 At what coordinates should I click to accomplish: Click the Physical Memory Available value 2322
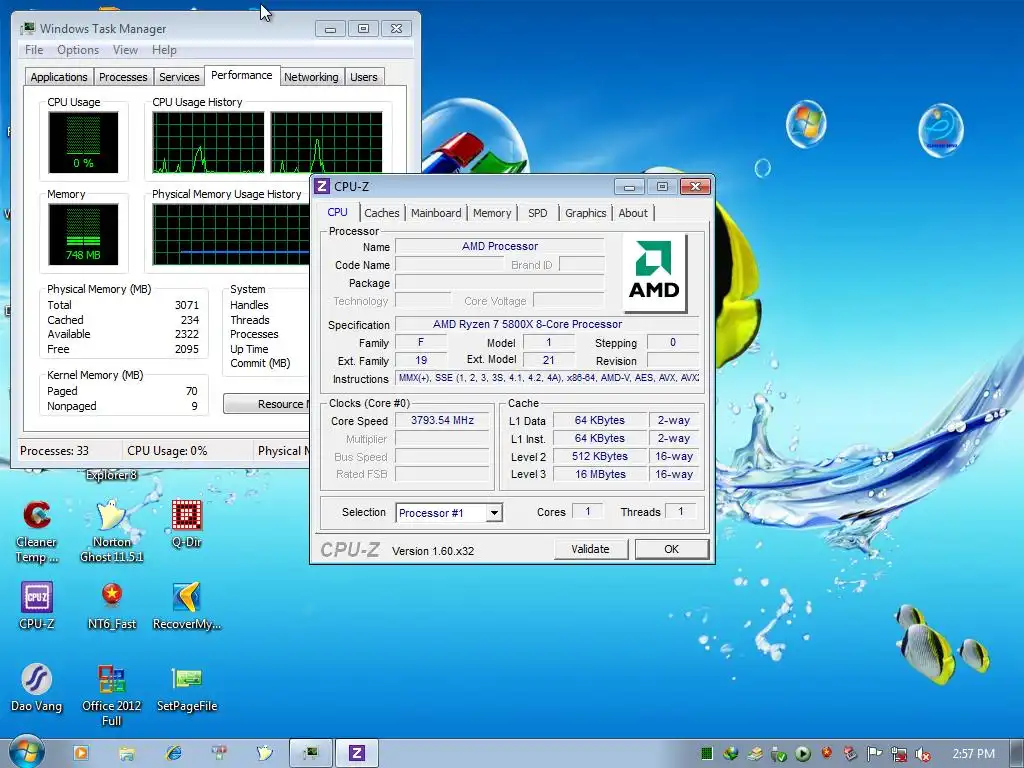(187, 334)
